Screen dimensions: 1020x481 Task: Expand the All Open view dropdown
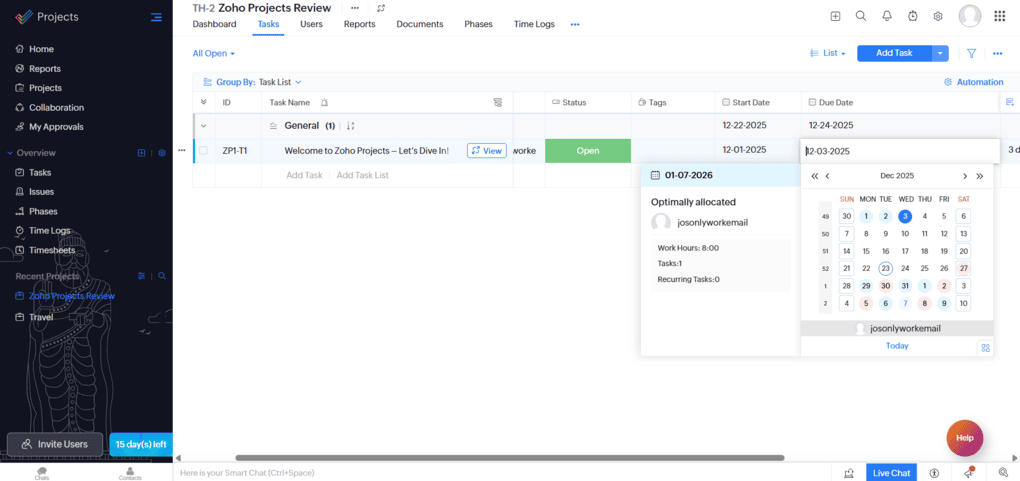click(x=213, y=53)
